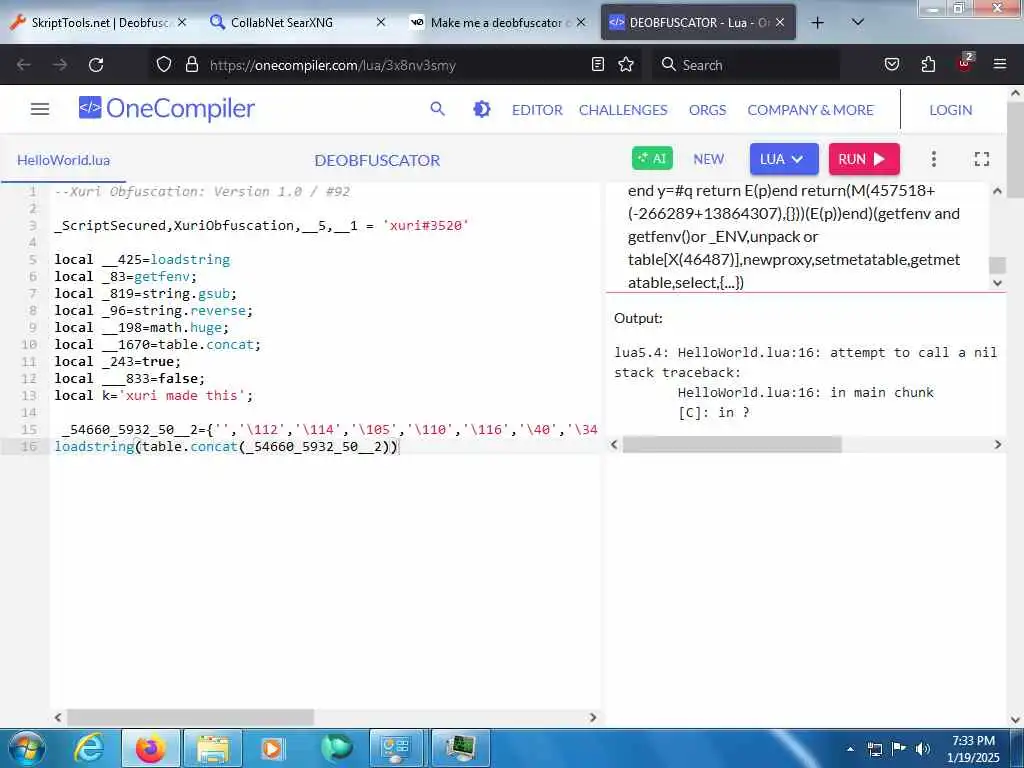Open the OneCompiler hamburger menu
The height and width of the screenshot is (768, 1024).
pos(40,109)
